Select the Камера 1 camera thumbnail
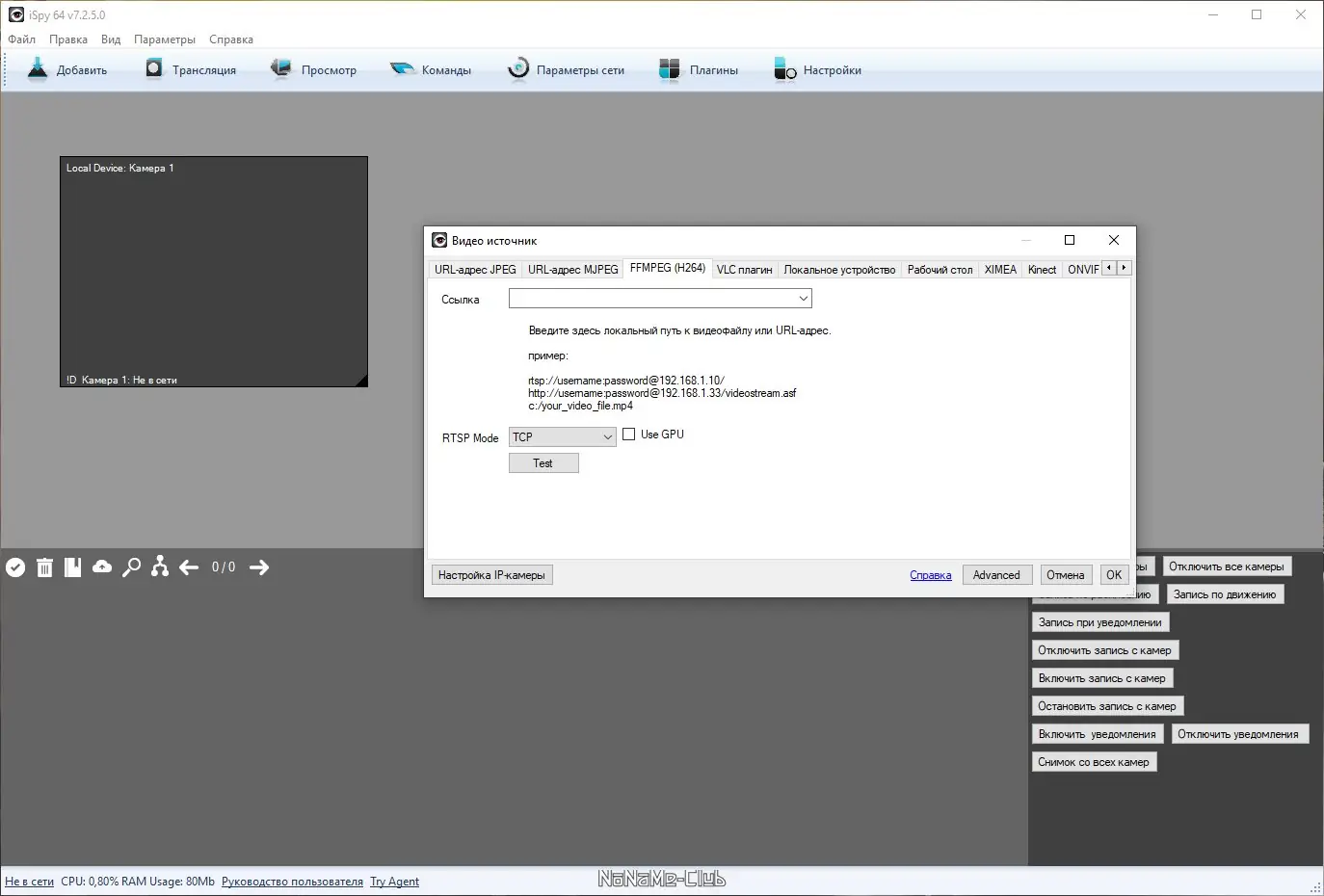Screen dimensions: 1324x896 214,272
